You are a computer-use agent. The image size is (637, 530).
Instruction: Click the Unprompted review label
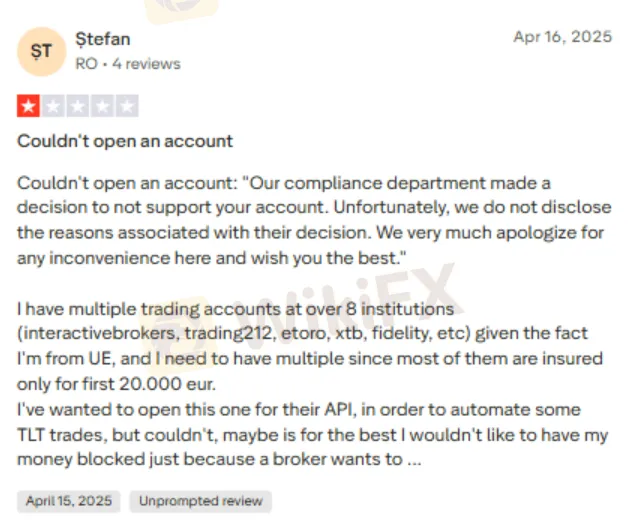(x=201, y=500)
